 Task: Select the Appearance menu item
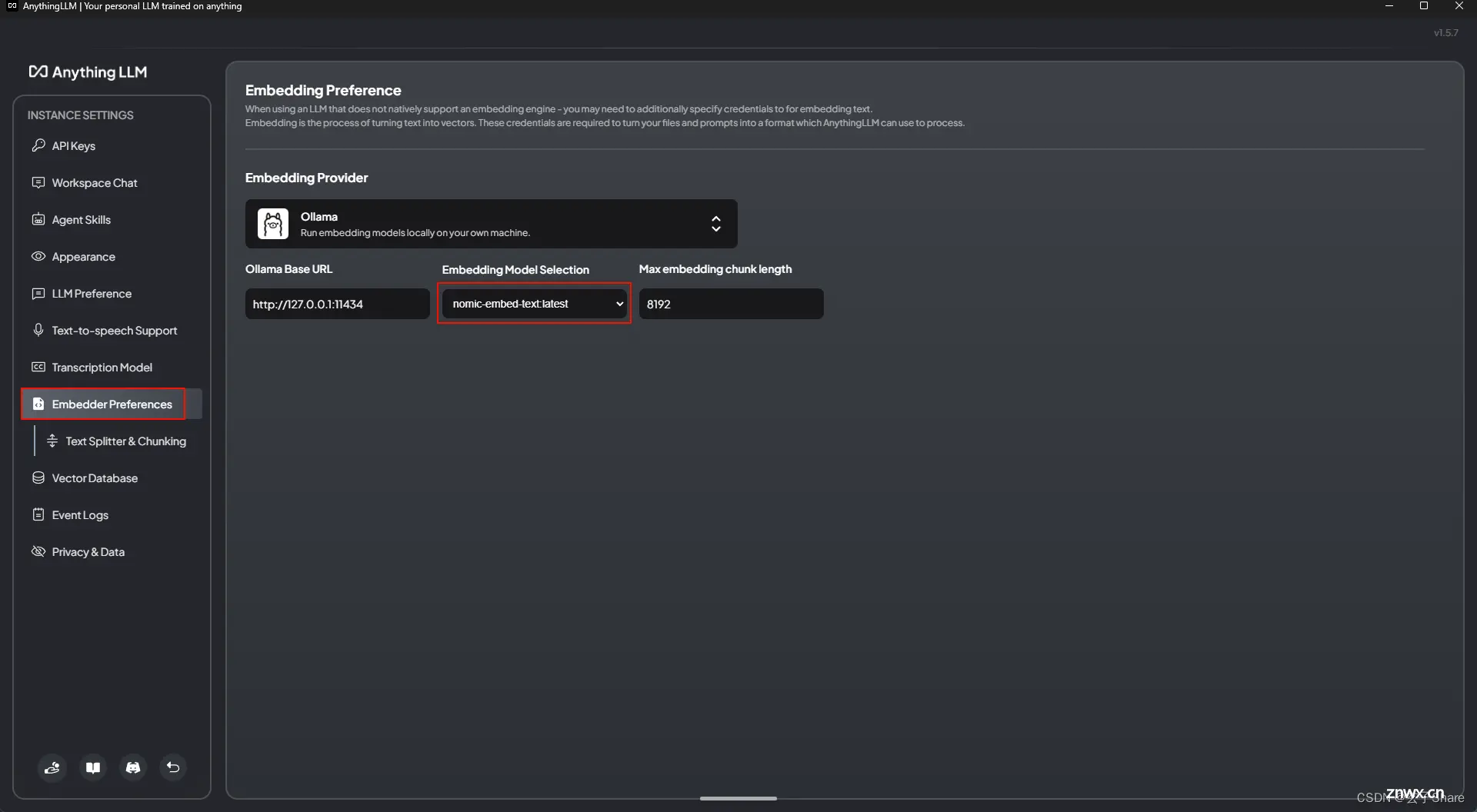112,256
